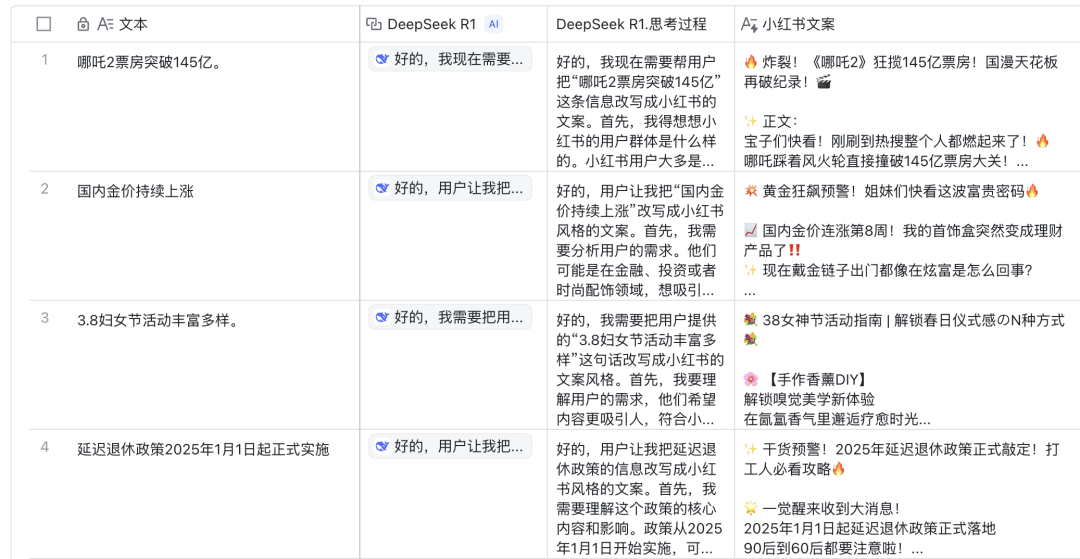Select 小红书文案 cell starting 炸裂！《哪吒2》
This screenshot has width=1080, height=559.
coord(906,107)
